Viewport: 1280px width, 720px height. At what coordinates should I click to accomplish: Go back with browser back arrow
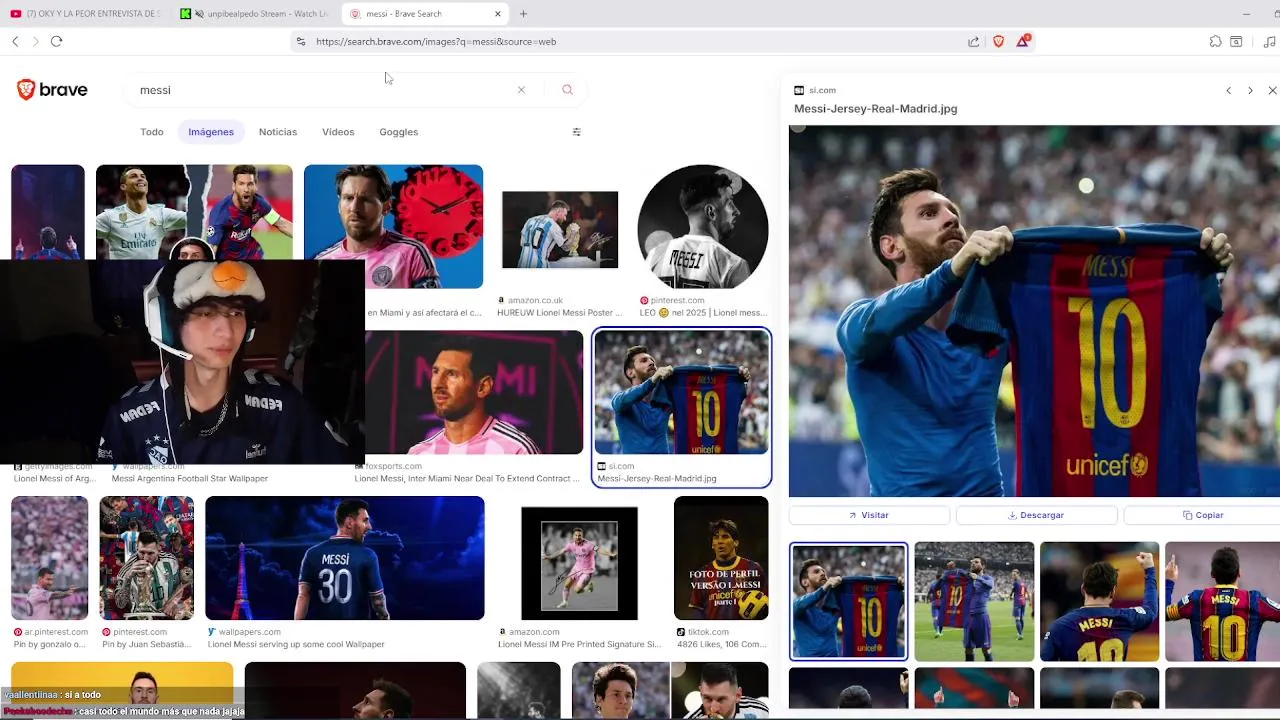15,41
